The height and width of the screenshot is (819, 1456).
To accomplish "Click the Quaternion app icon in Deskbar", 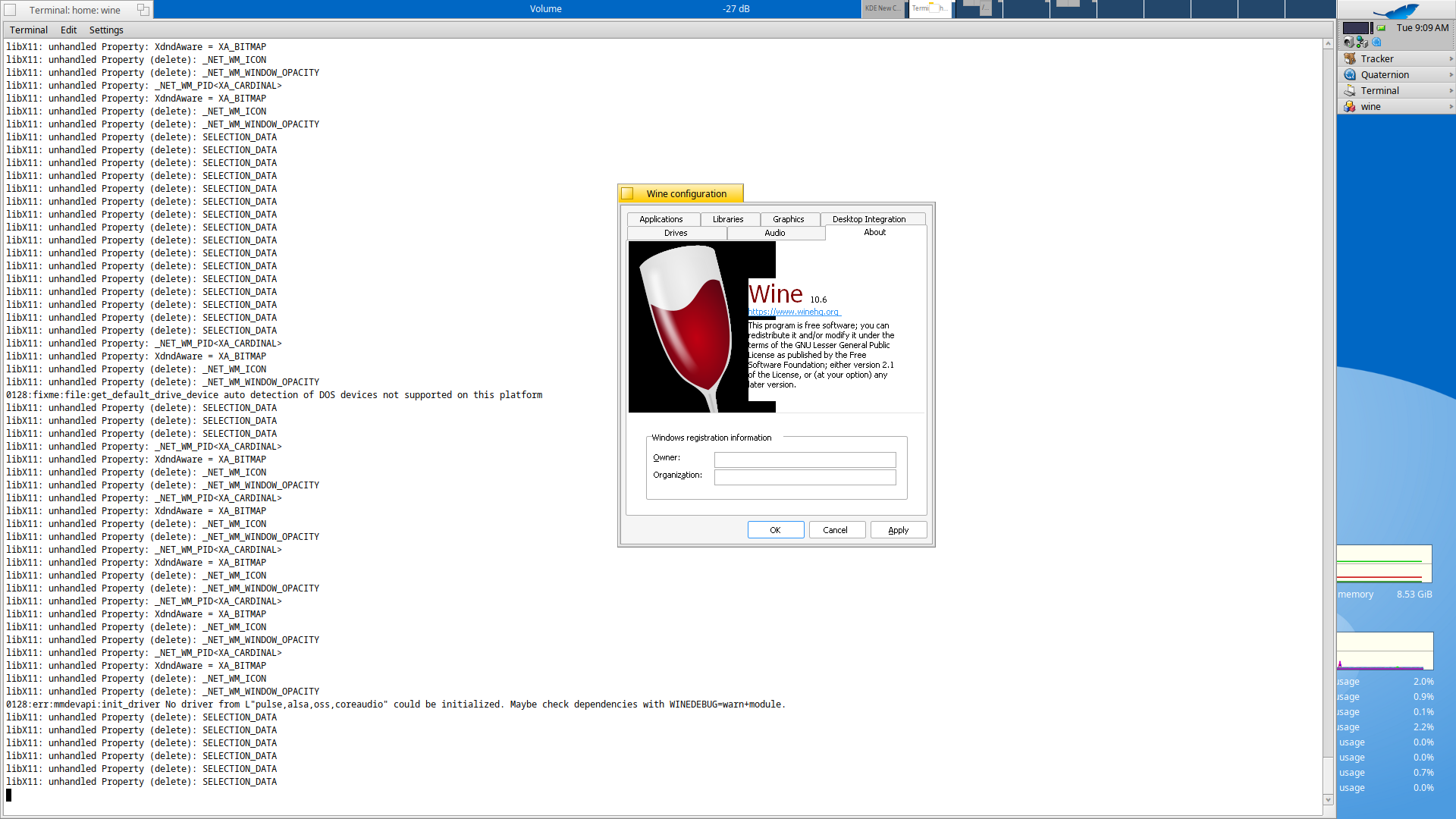I will [x=1350, y=75].
